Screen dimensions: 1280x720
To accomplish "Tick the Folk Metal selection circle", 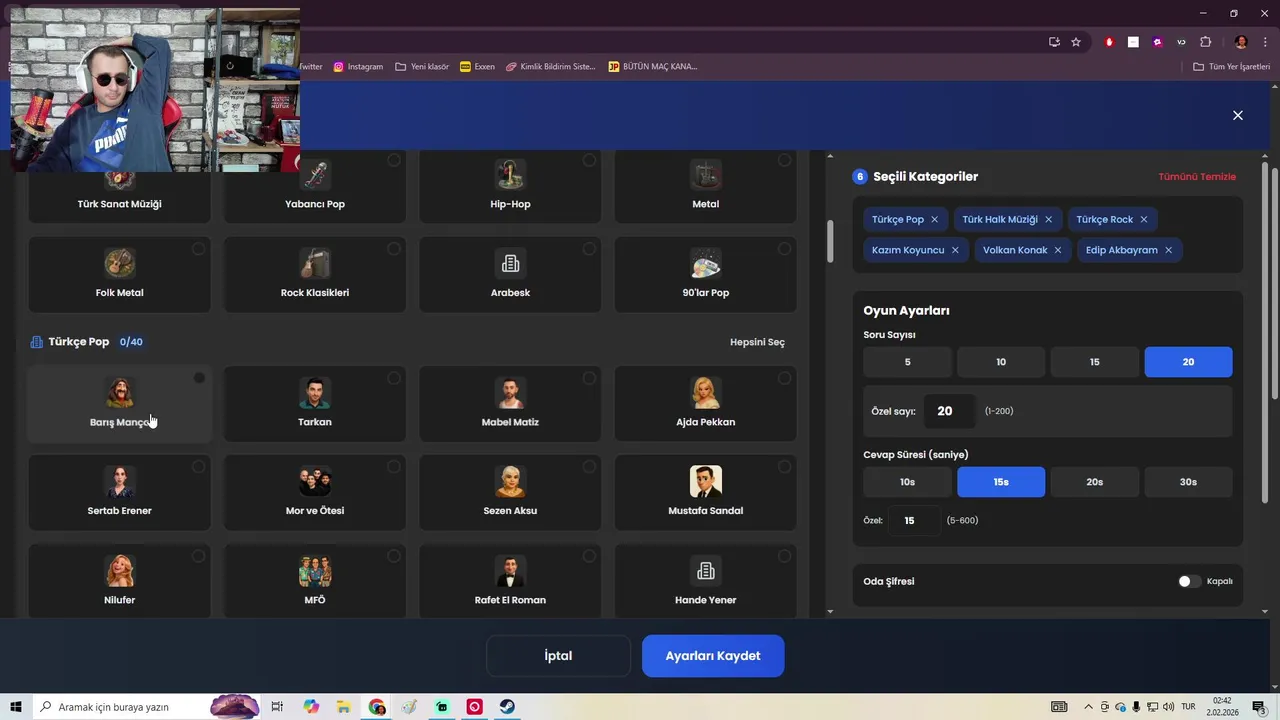I will coord(199,249).
